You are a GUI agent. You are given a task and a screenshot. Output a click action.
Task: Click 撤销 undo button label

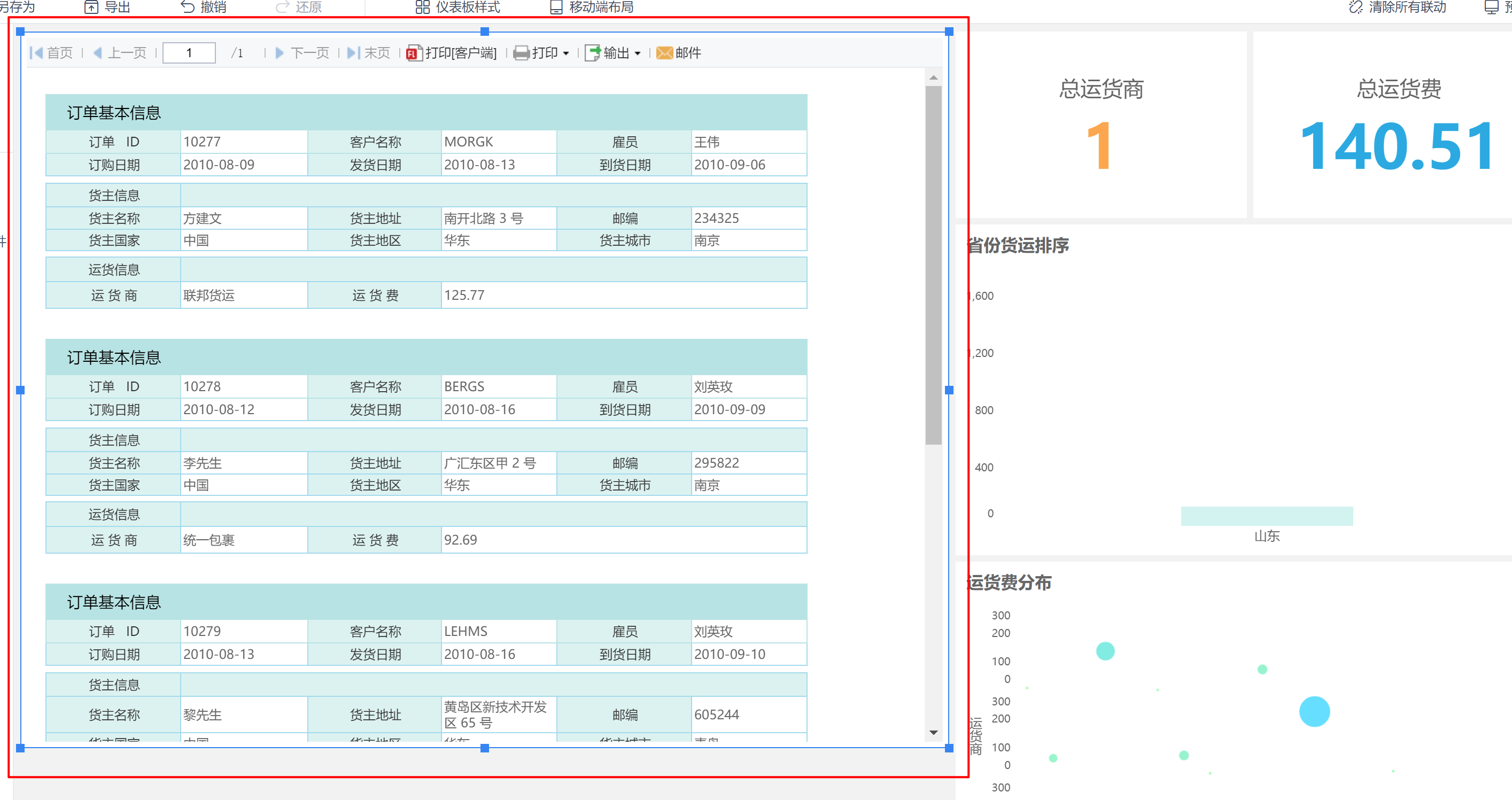(x=213, y=7)
